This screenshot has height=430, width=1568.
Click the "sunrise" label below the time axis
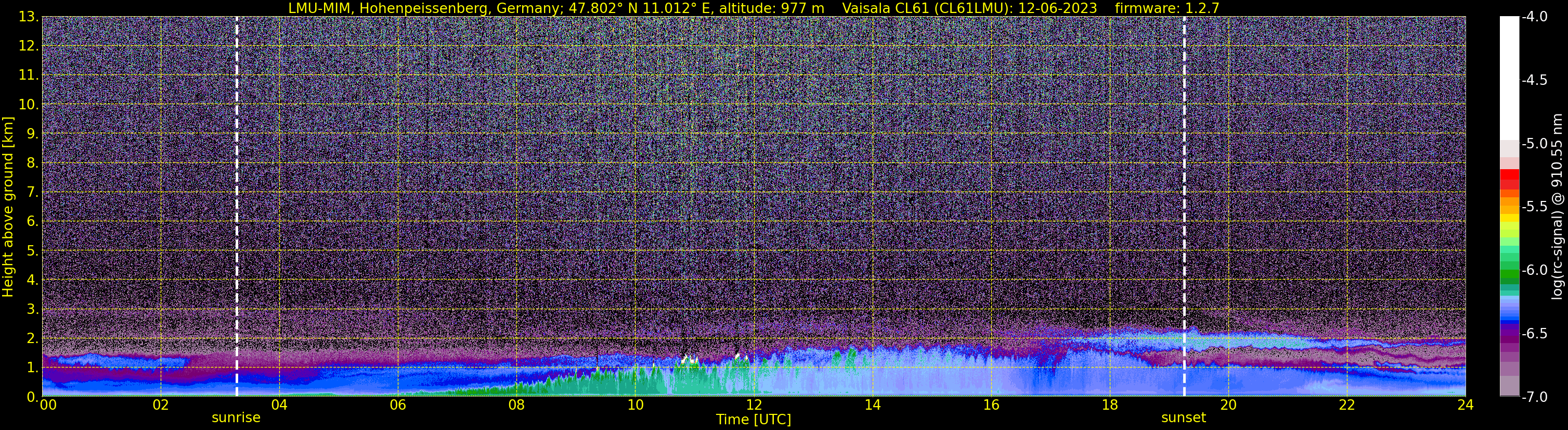(236, 418)
